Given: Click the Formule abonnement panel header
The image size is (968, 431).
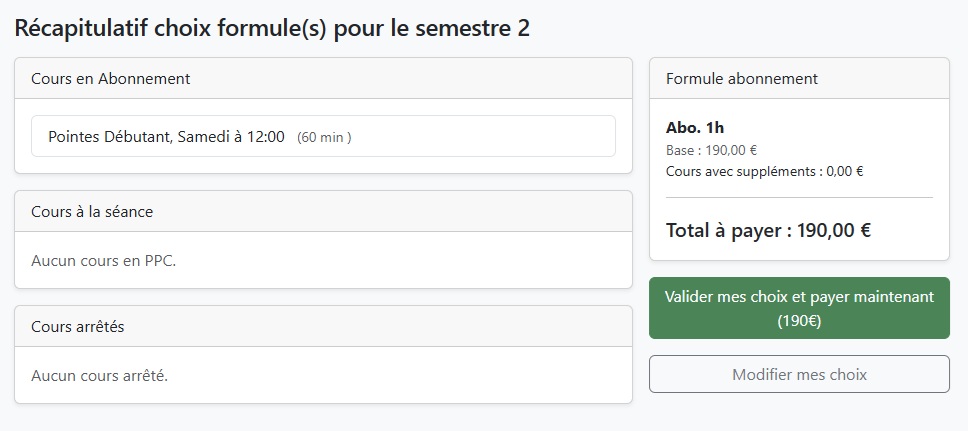Looking at the screenshot, I should pos(742,78).
